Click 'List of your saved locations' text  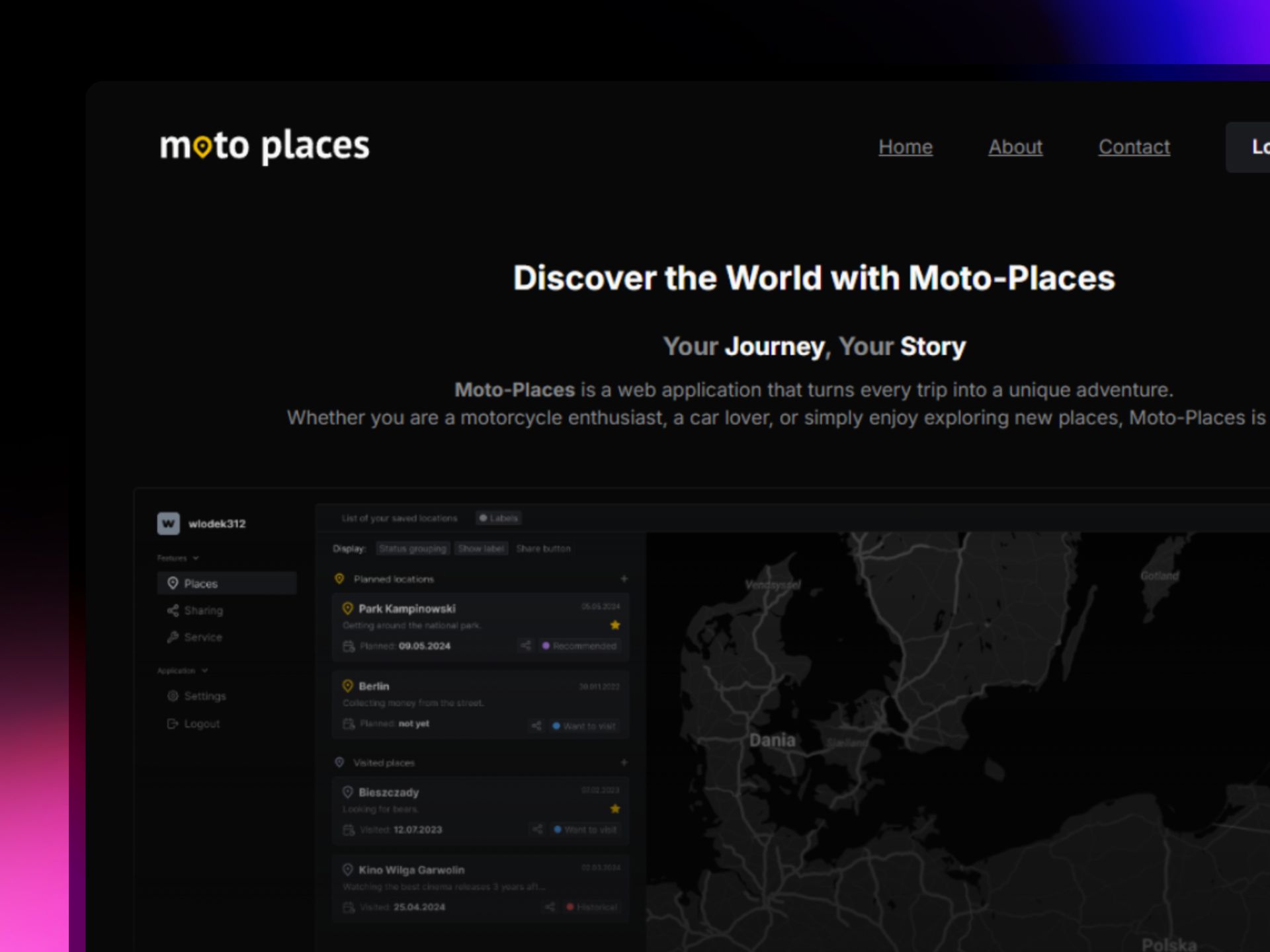pyautogui.click(x=400, y=518)
